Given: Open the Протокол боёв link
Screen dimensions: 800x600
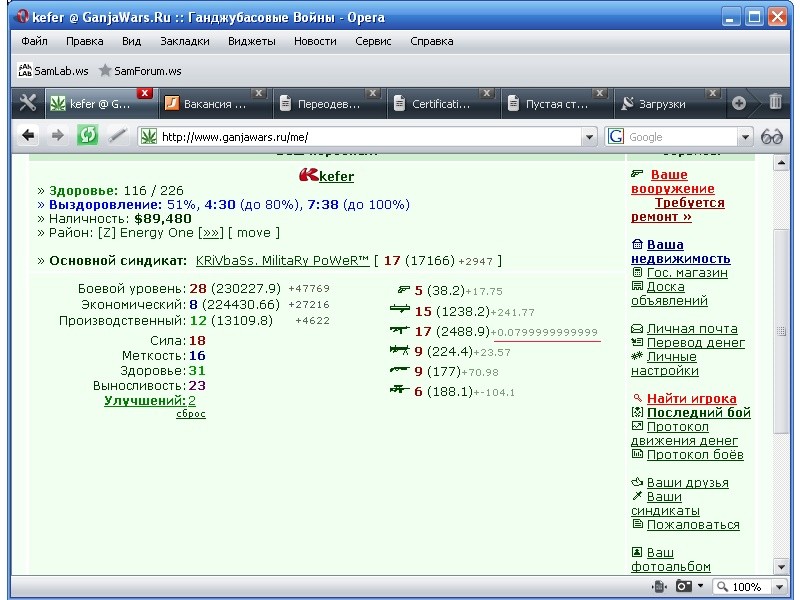Looking at the screenshot, I should pos(695,454).
